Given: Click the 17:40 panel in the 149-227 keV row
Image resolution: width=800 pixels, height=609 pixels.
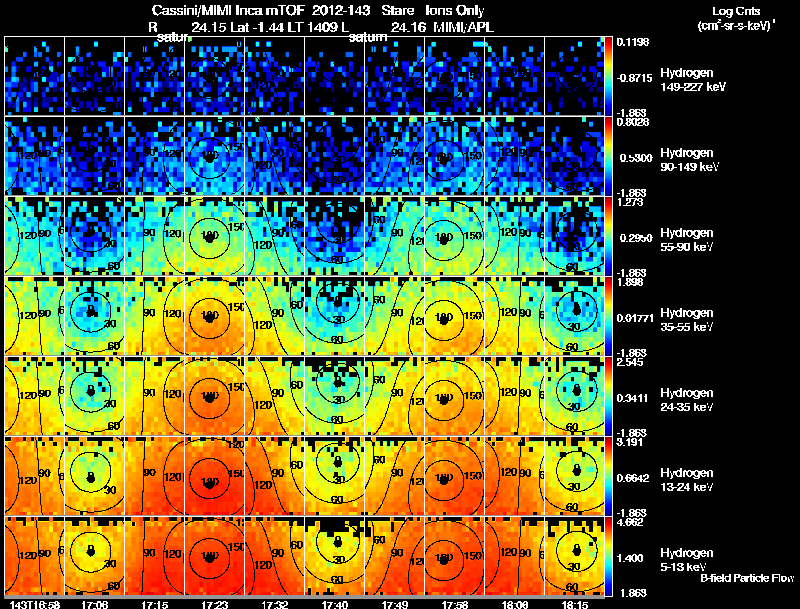Looking at the screenshot, I should (334, 76).
